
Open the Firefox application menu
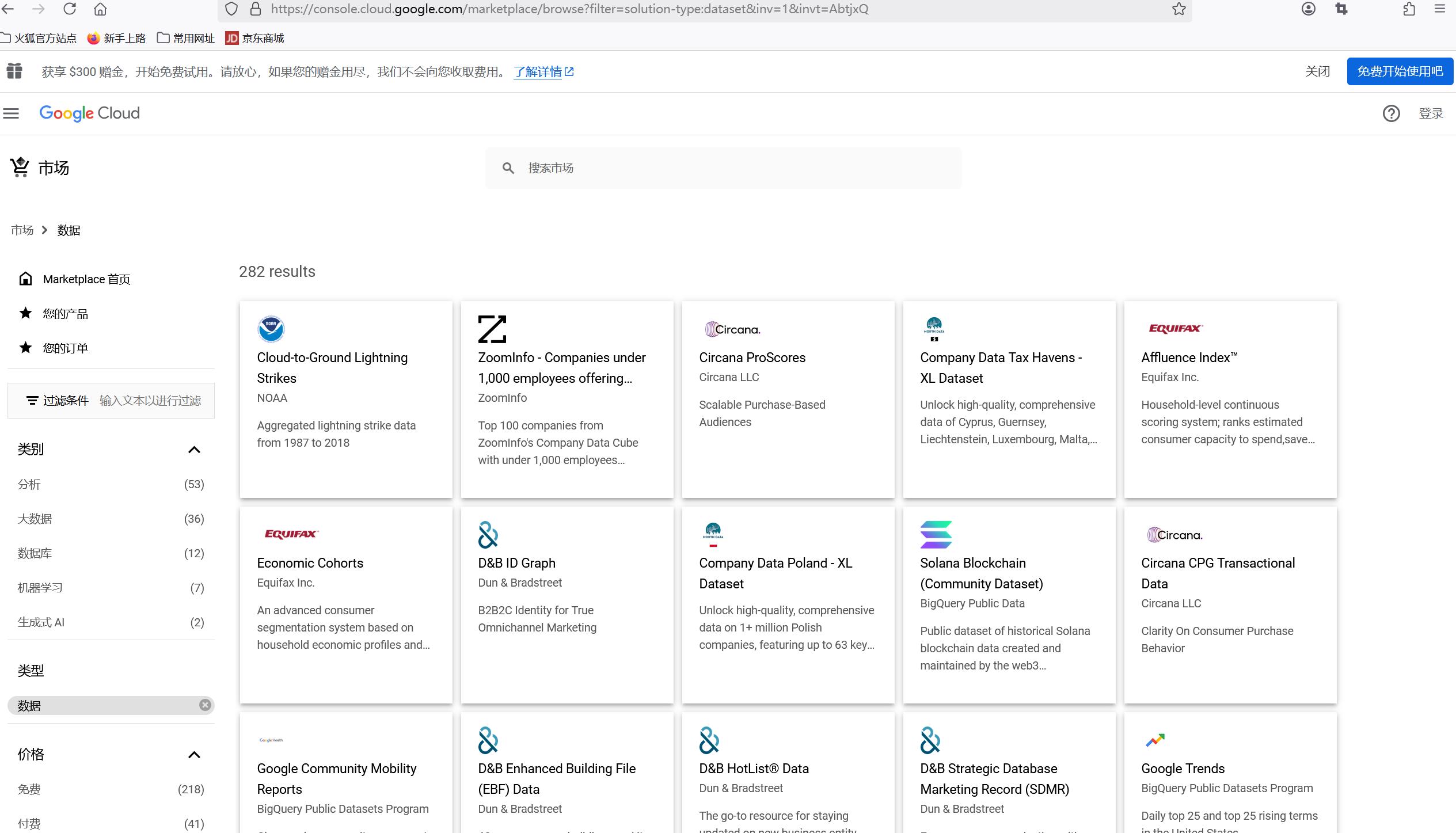[1439, 9]
